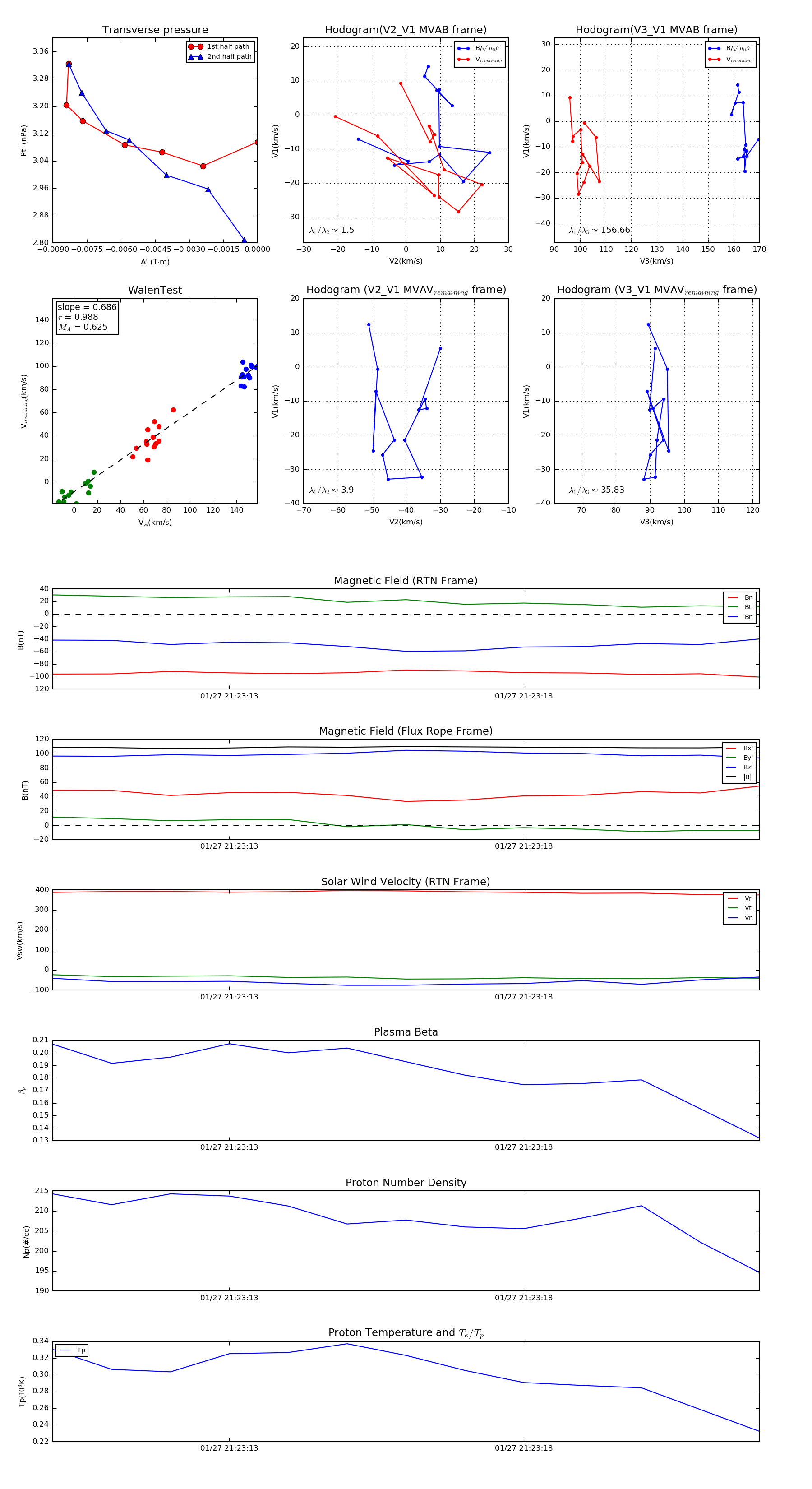Click the λ1/λ3 ≈ 156.66 annotation

[x=600, y=230]
